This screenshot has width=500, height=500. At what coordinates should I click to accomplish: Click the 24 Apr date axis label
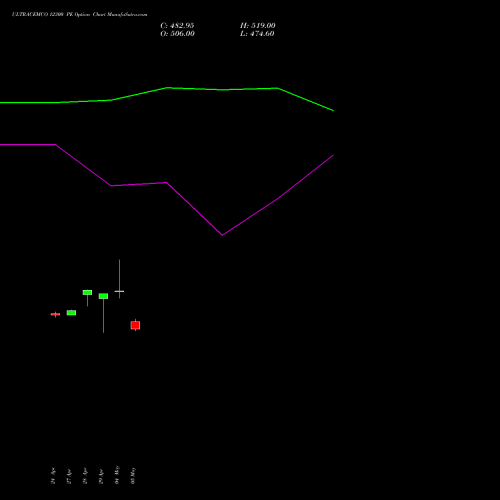53,476
